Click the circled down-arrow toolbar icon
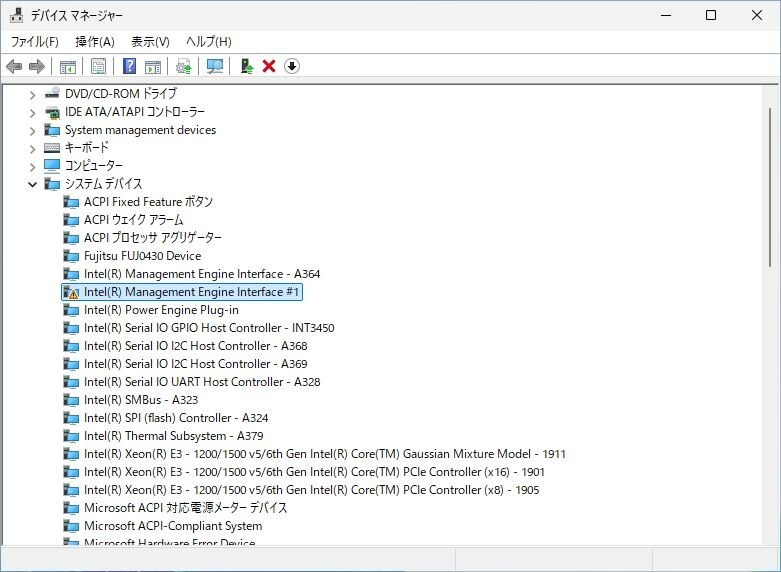 point(292,66)
